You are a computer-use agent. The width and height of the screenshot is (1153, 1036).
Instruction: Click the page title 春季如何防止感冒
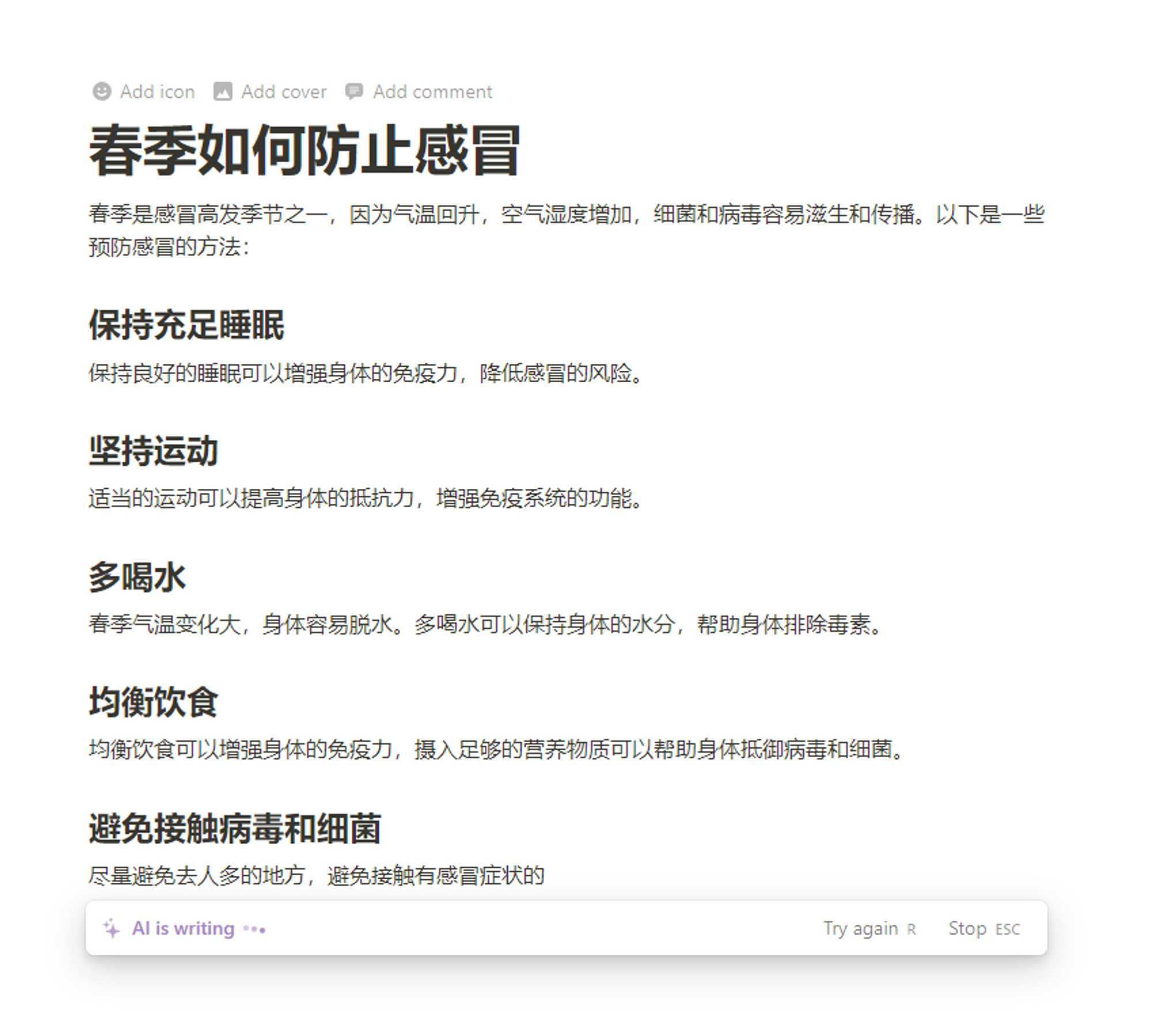click(x=305, y=151)
